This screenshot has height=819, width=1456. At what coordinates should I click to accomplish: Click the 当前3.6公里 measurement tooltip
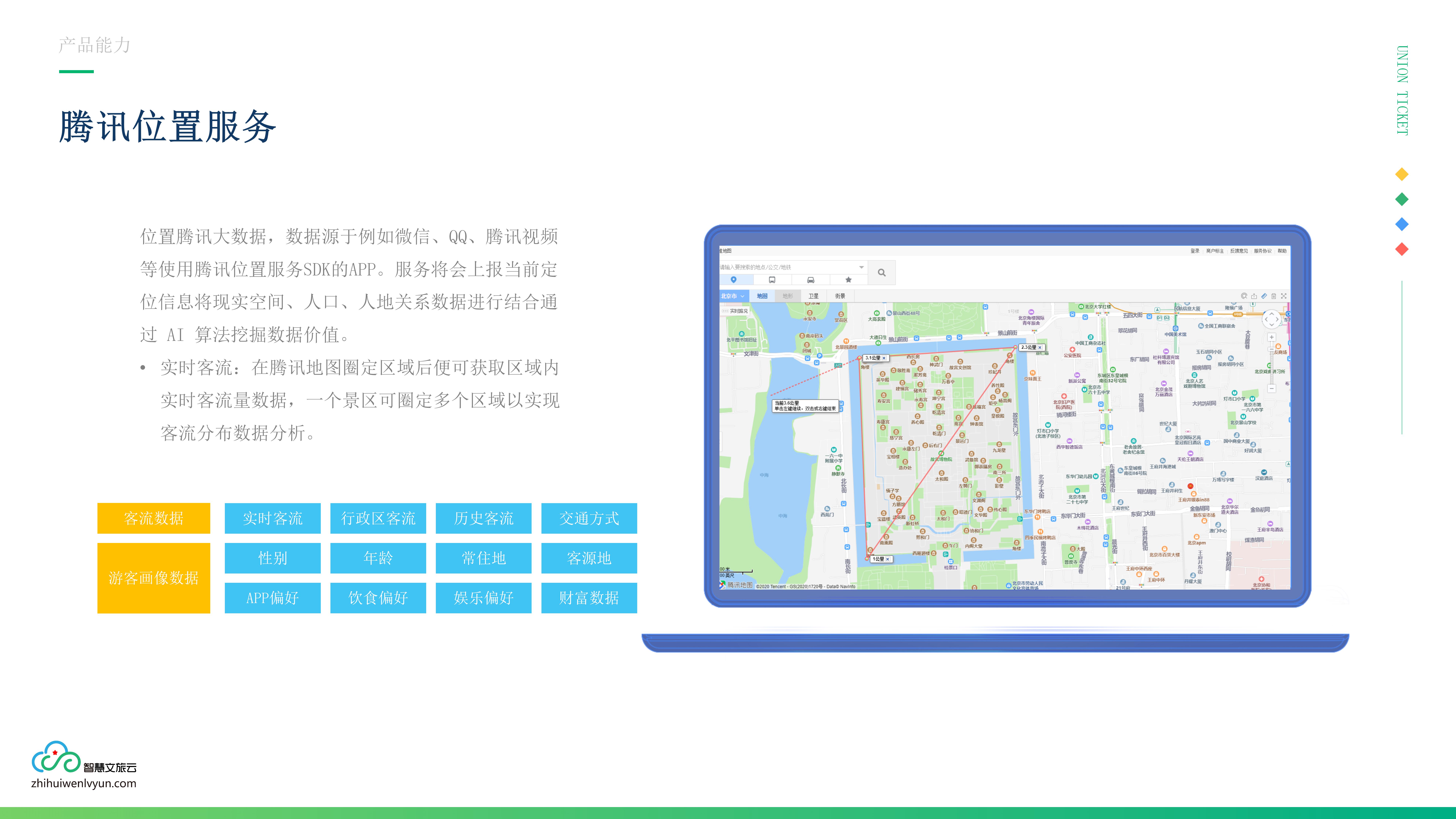[x=805, y=406]
